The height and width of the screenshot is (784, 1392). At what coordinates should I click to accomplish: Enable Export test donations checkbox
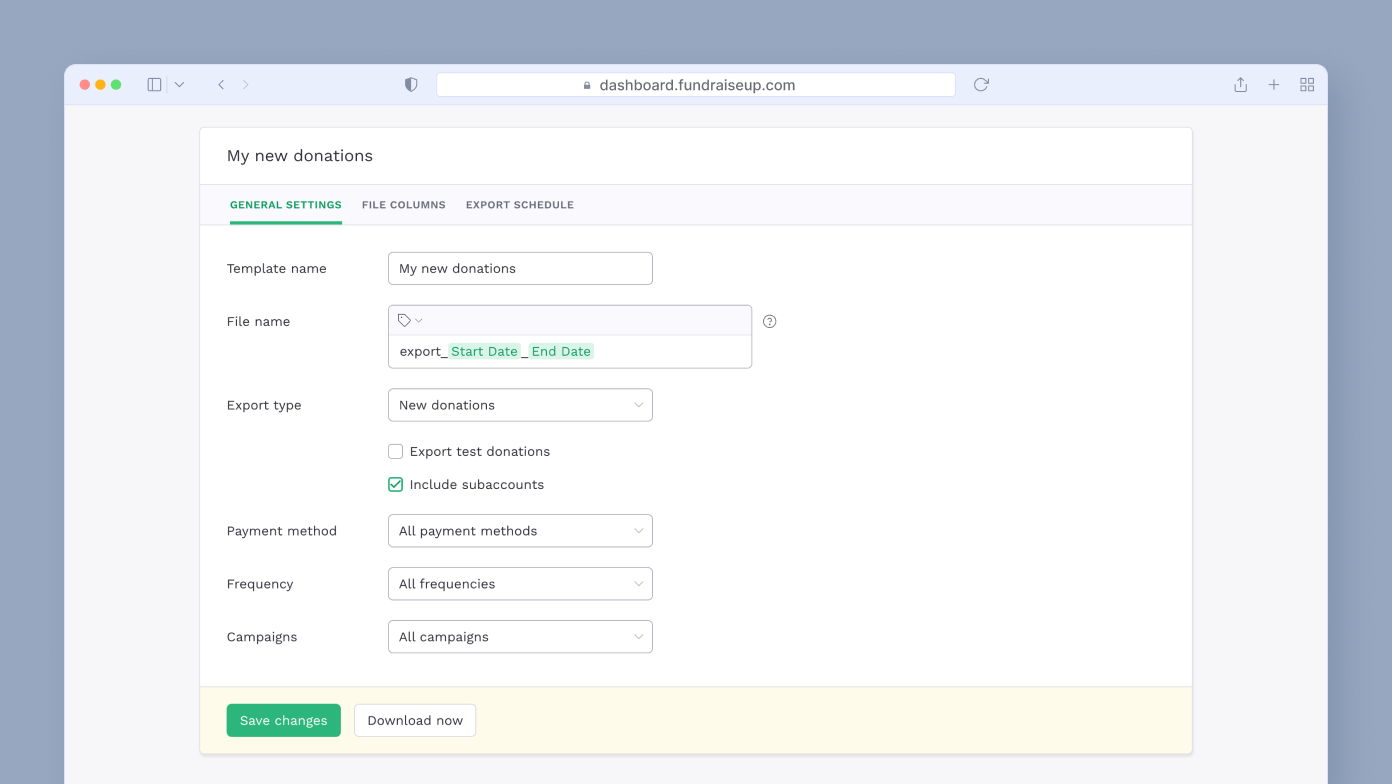(x=396, y=451)
